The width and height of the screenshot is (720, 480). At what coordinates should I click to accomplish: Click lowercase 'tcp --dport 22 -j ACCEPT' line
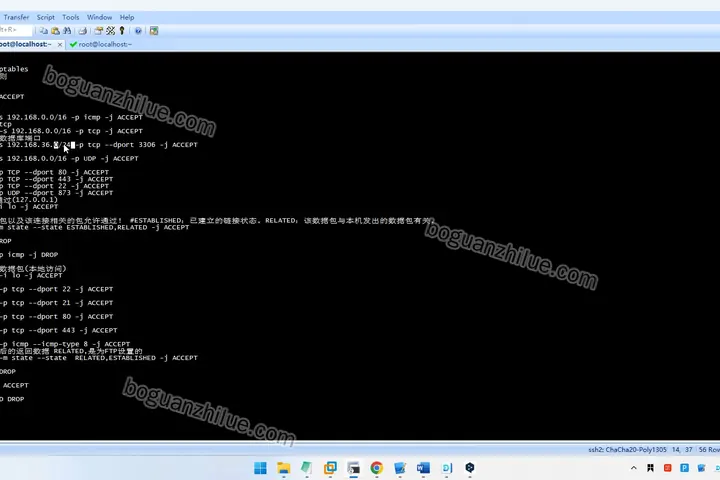tap(56, 289)
